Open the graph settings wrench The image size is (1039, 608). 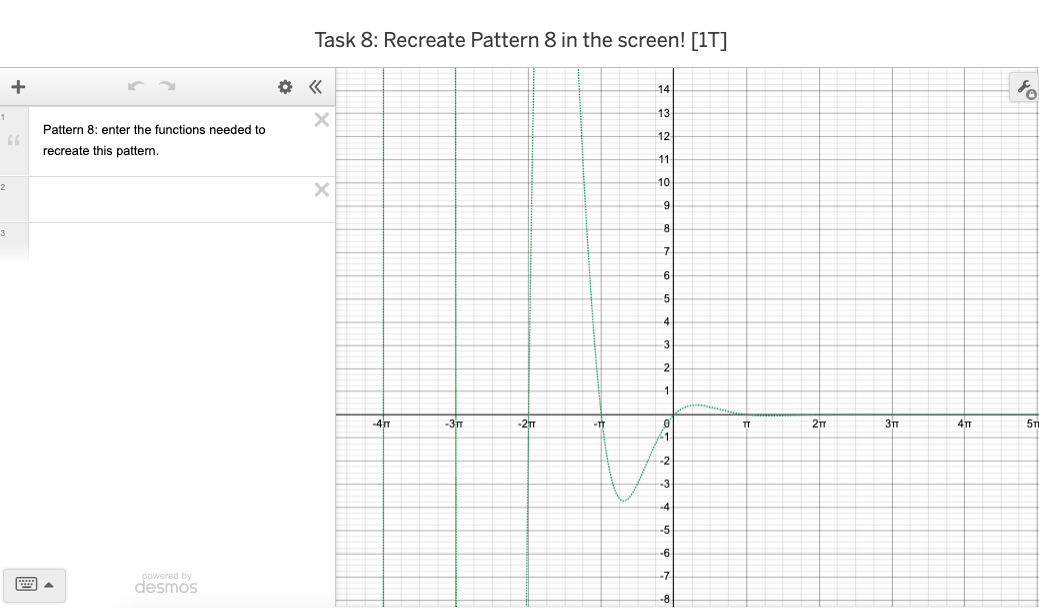[1026, 88]
